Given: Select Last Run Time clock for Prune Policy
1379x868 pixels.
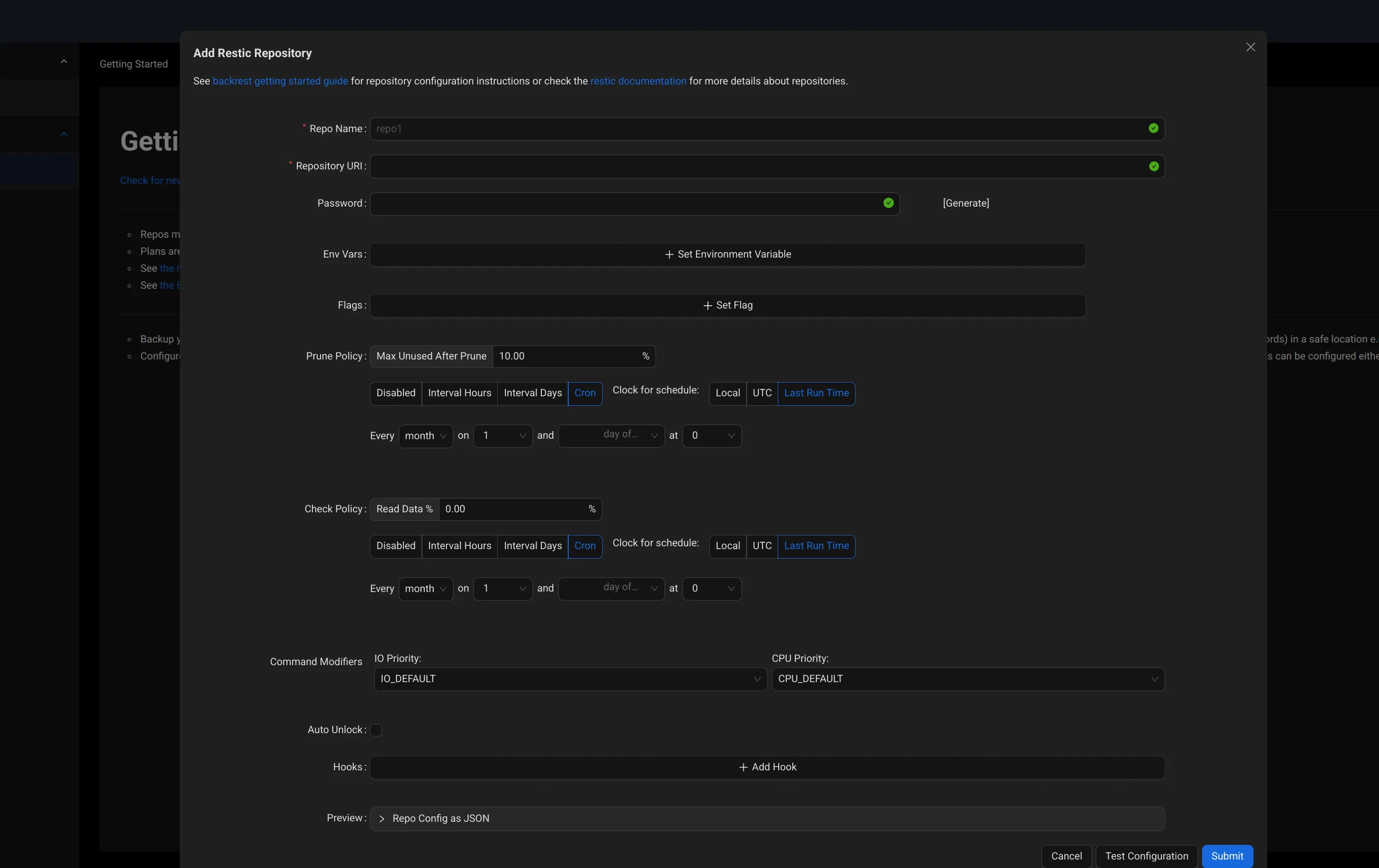Looking at the screenshot, I should (816, 393).
